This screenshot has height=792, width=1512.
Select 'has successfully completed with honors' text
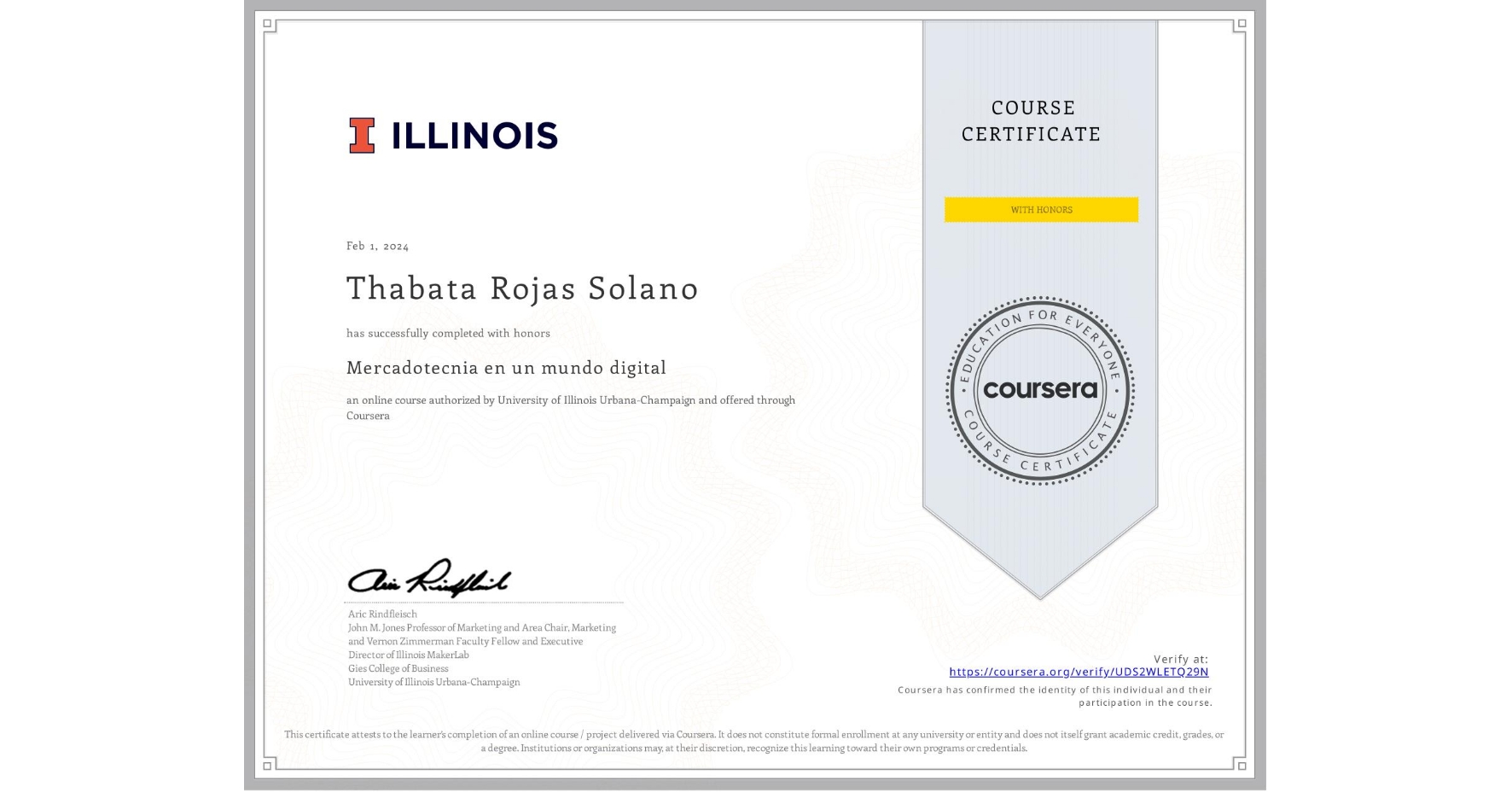pos(448,333)
